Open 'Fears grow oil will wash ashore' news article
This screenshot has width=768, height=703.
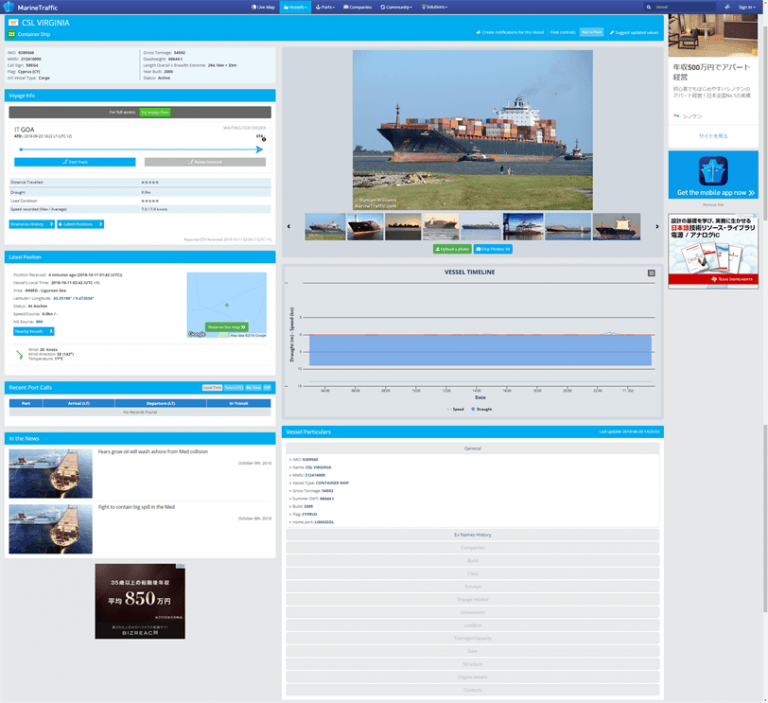tap(153, 452)
